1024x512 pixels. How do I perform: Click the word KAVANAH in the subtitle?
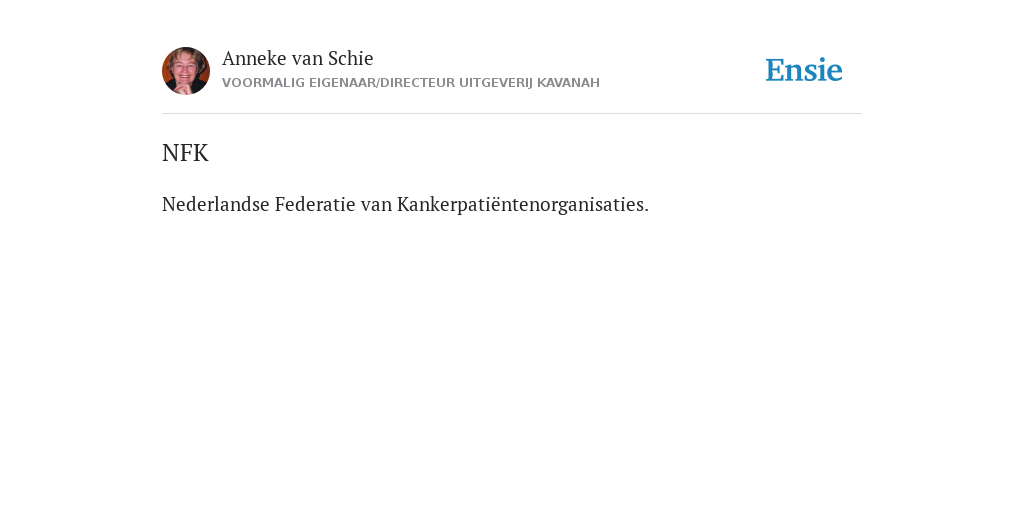click(x=568, y=83)
